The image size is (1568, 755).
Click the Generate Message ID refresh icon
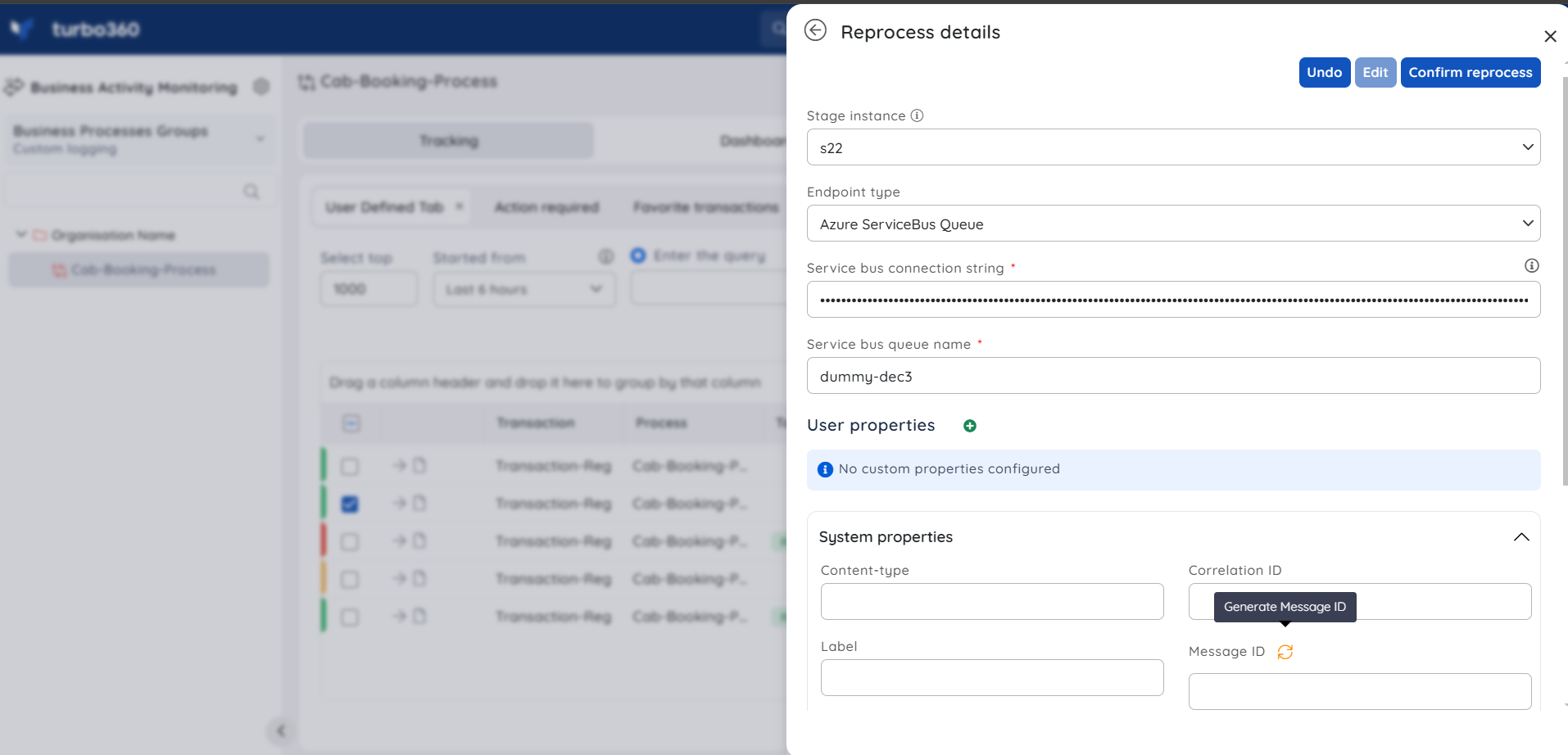pos(1285,652)
